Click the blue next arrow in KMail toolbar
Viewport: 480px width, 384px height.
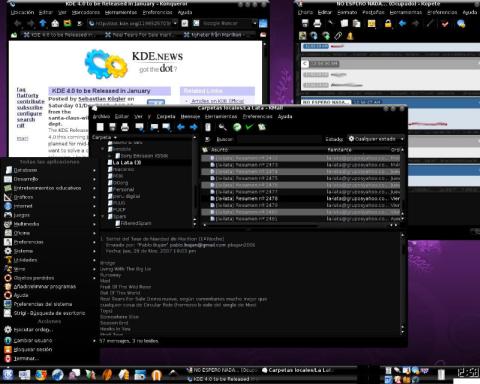click(193, 127)
